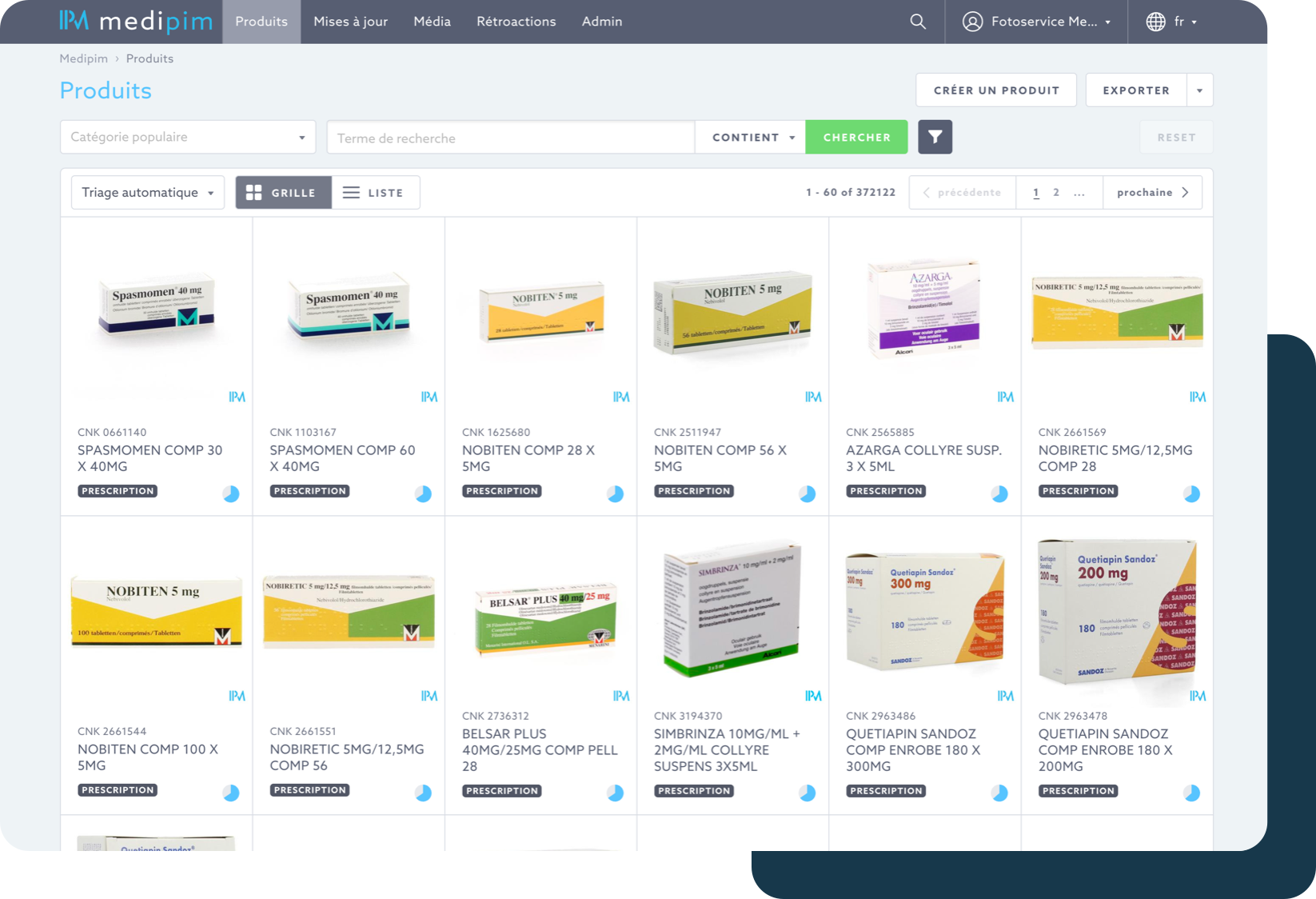The width and height of the screenshot is (1316, 899).
Task: Click the Medipim logo in header
Action: point(136,22)
